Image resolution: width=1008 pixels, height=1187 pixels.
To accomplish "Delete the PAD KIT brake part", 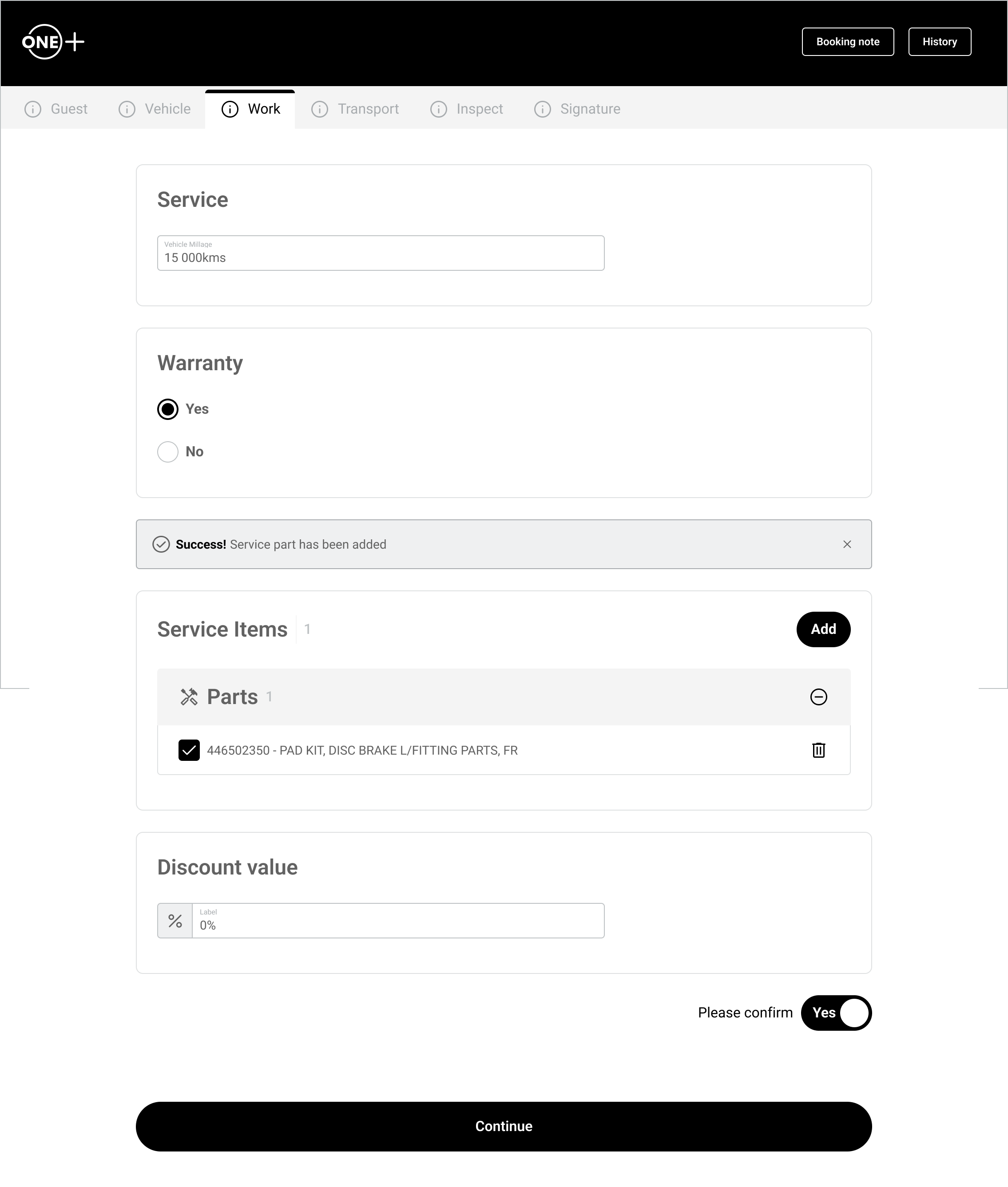I will click(818, 750).
